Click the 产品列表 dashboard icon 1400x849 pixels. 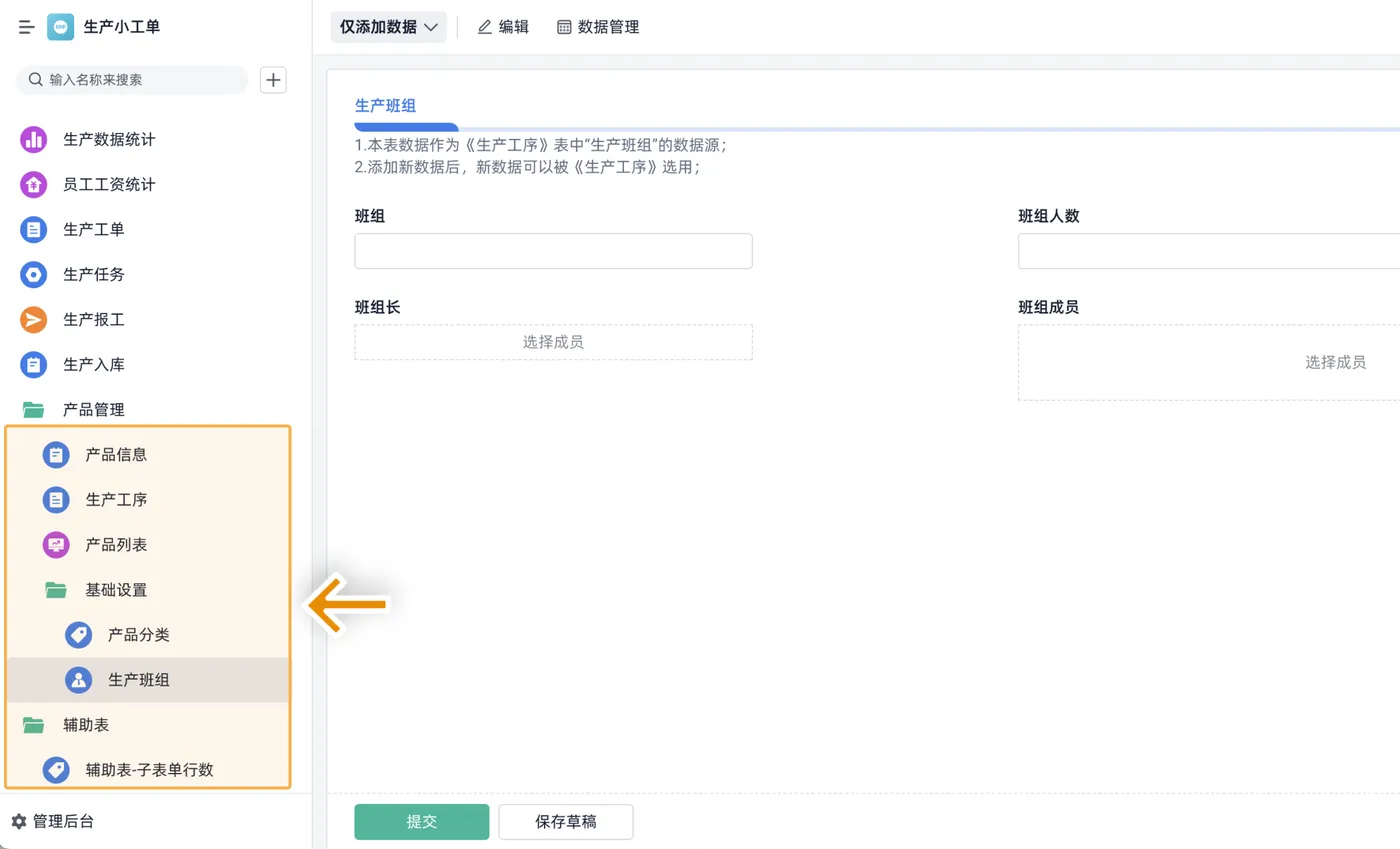pyautogui.click(x=56, y=545)
